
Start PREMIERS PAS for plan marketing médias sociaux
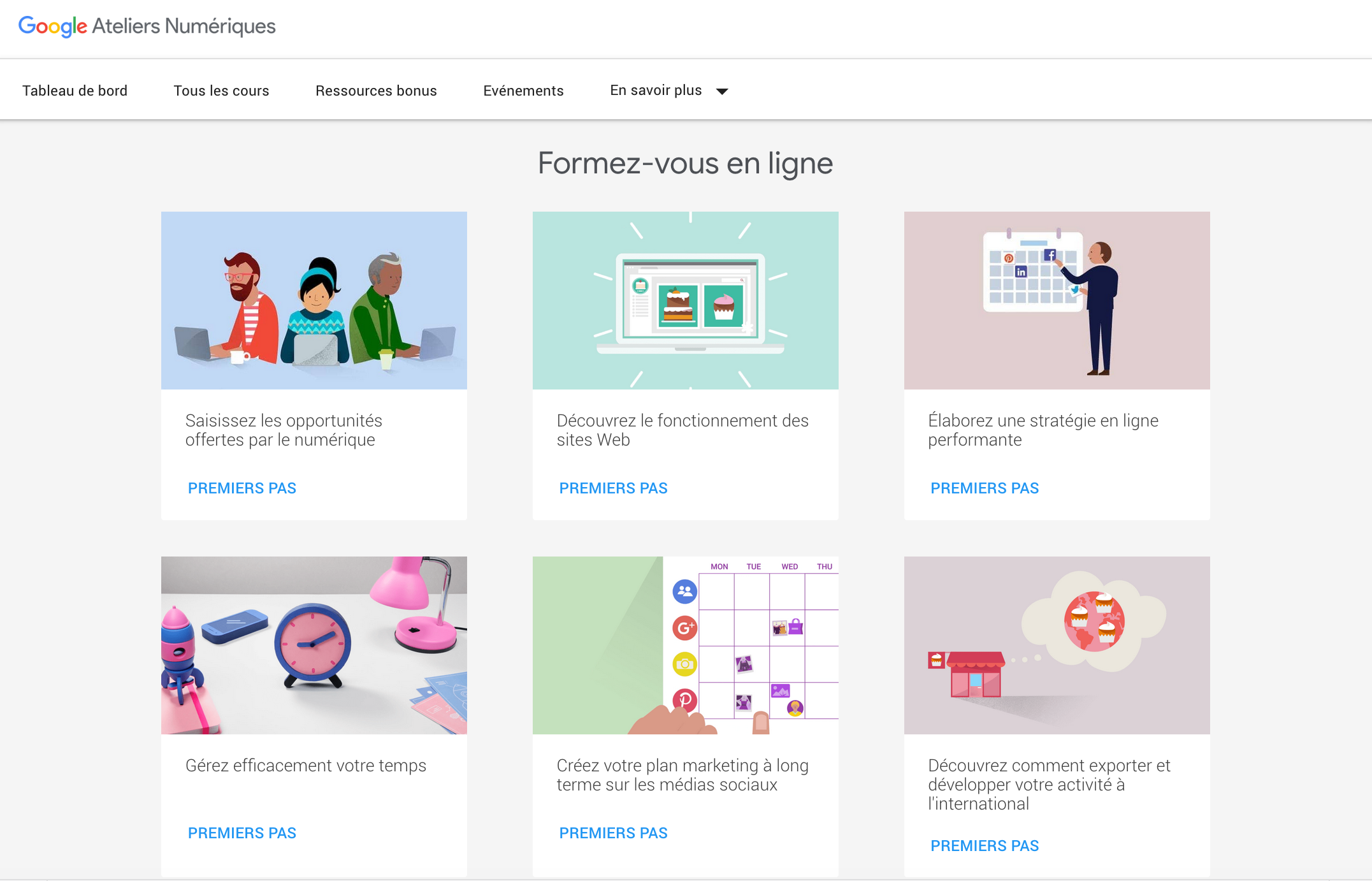point(614,833)
